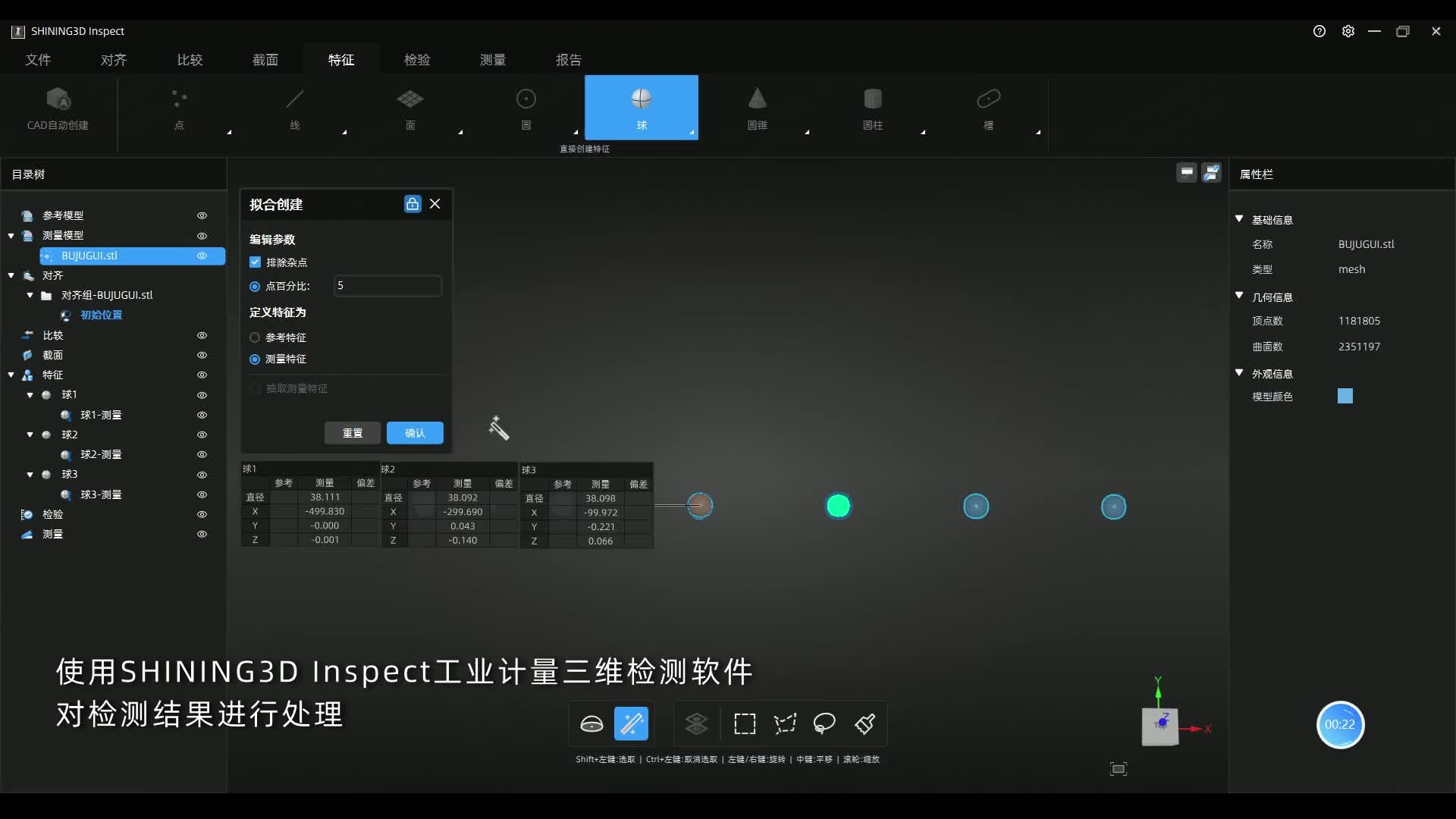Viewport: 1456px width, 819px height.
Task: Collapse the 几何信息 properties section
Action: tap(1239, 296)
